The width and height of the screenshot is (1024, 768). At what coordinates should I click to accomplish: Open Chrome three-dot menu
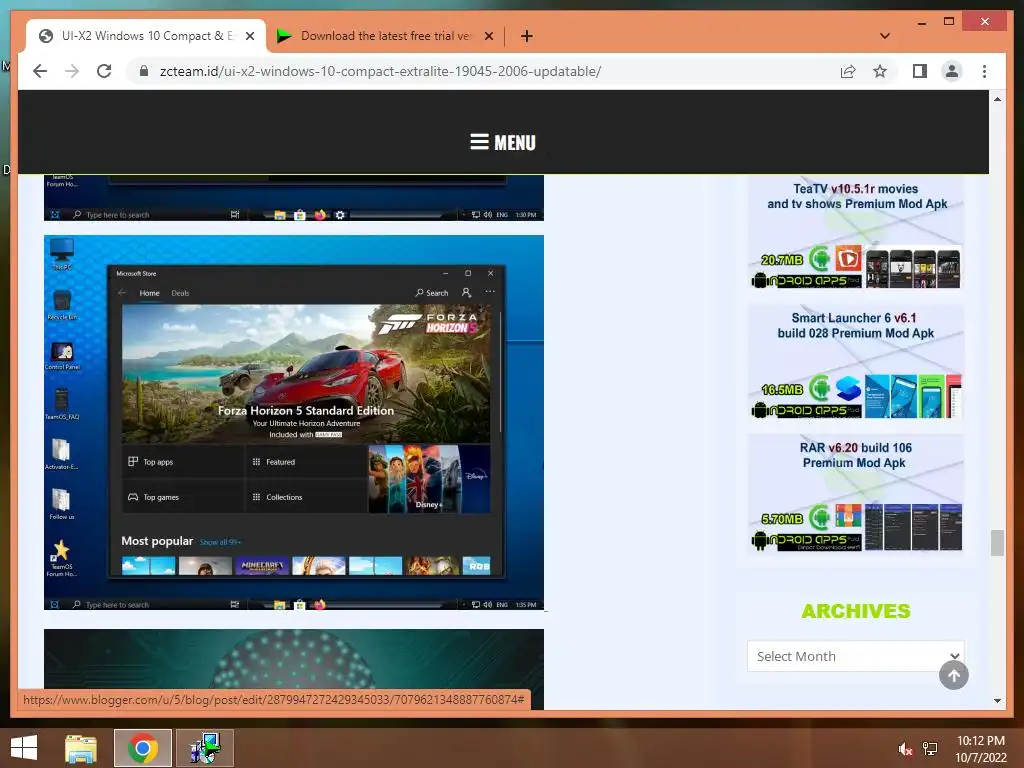pos(984,71)
